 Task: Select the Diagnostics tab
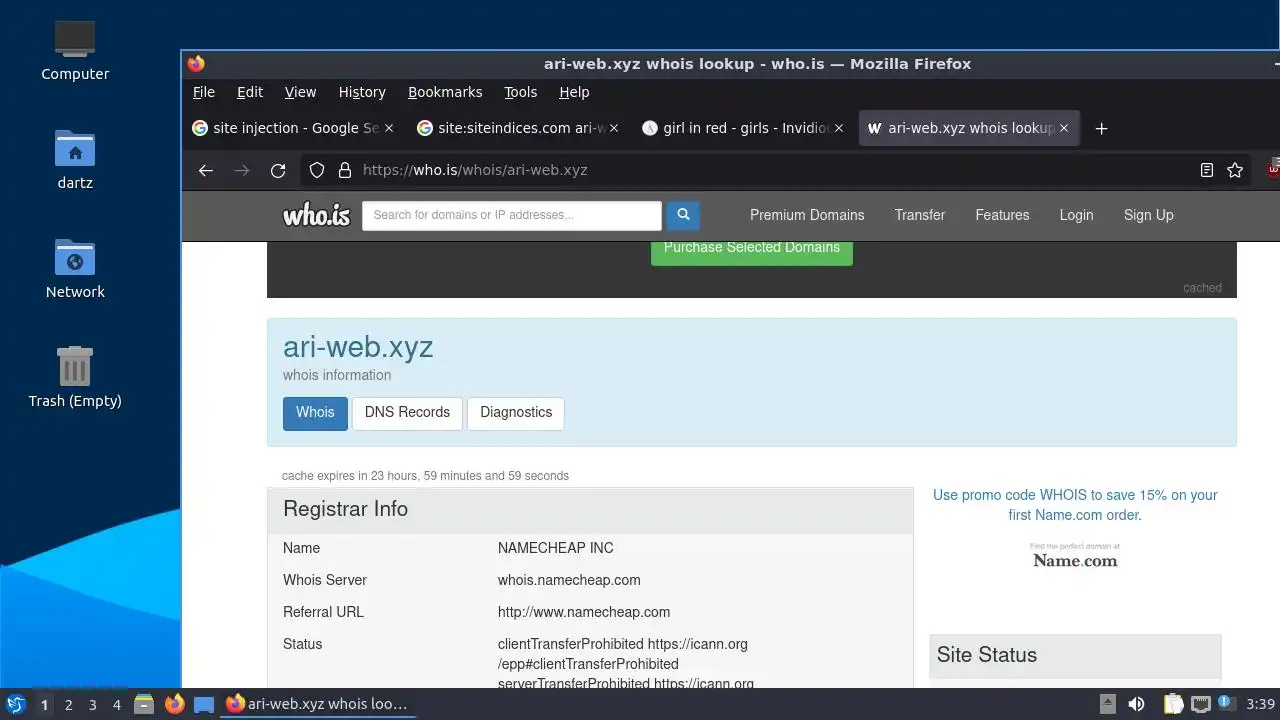point(516,412)
